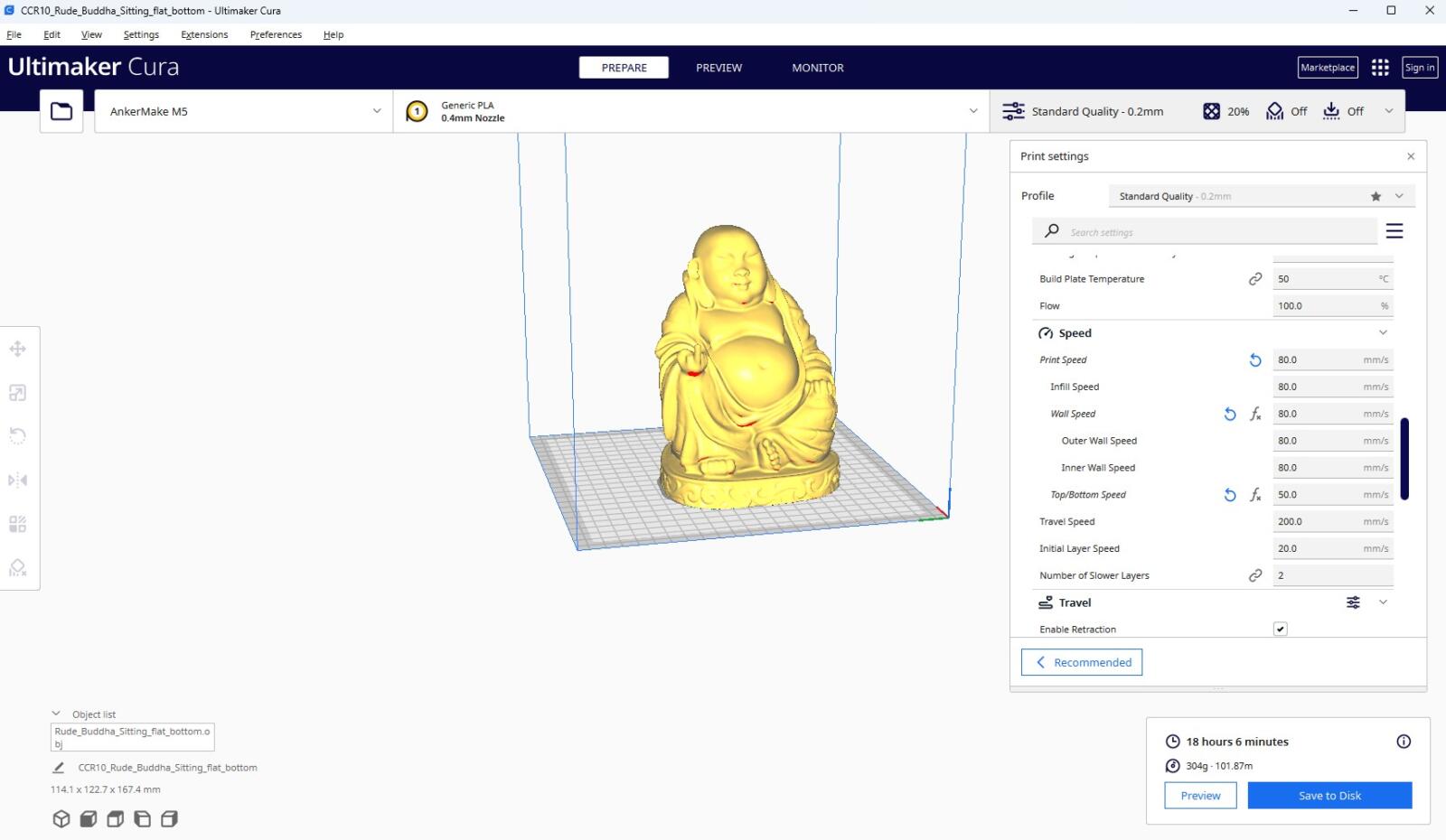Select the Scale tool in left toolbar
1446x840 pixels.
(x=18, y=393)
